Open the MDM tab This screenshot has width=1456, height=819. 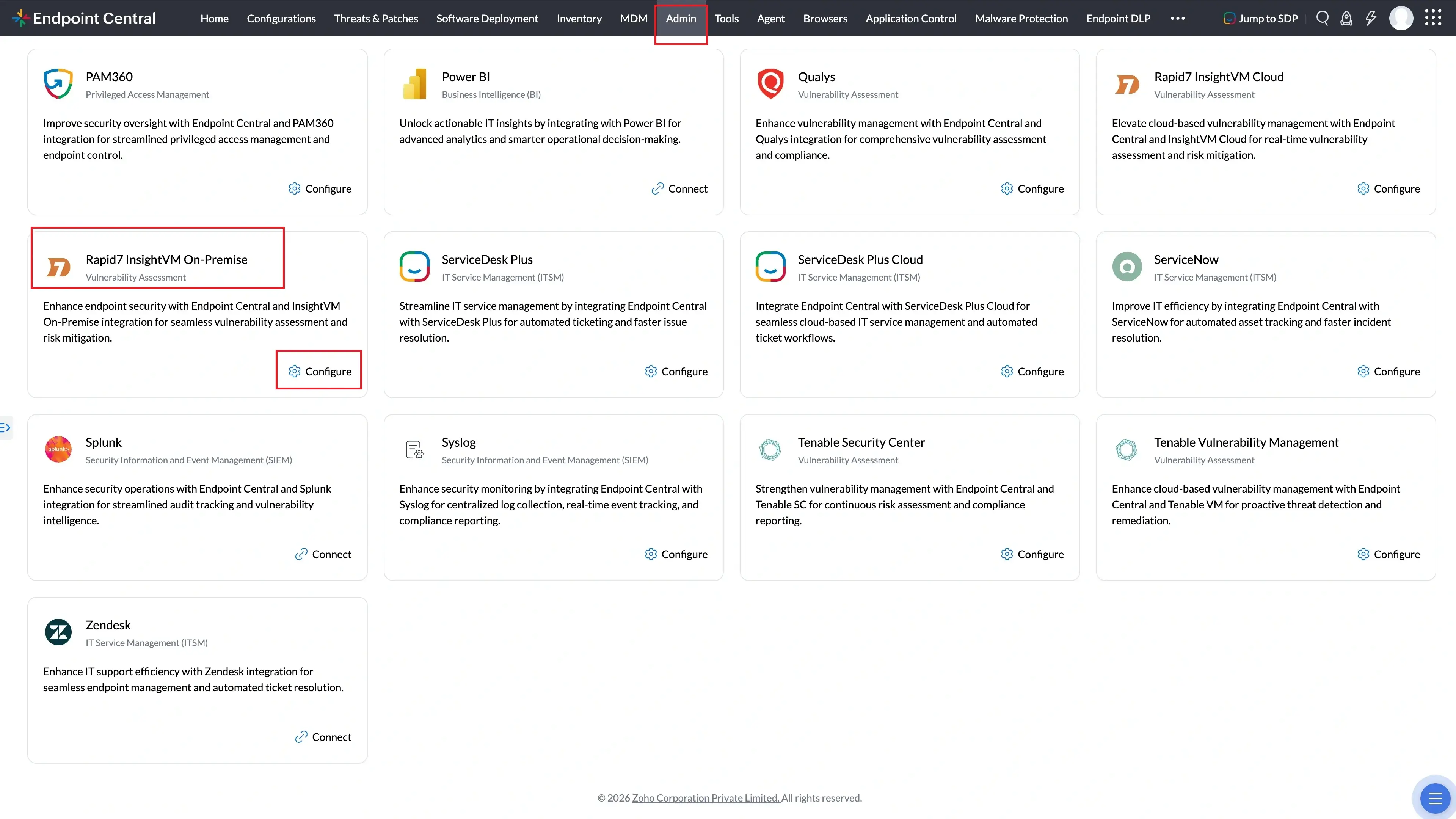tap(634, 18)
